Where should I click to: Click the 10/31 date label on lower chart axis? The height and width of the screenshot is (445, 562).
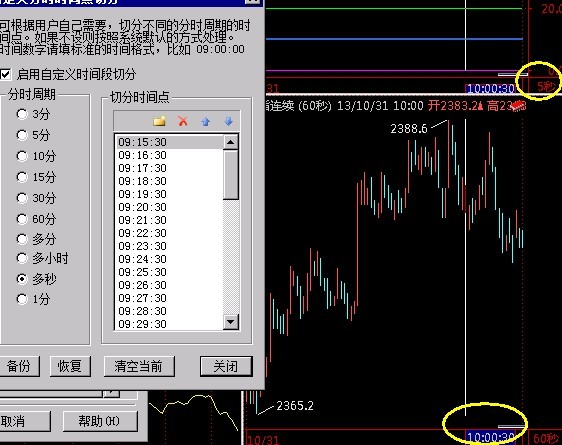pyautogui.click(x=263, y=440)
